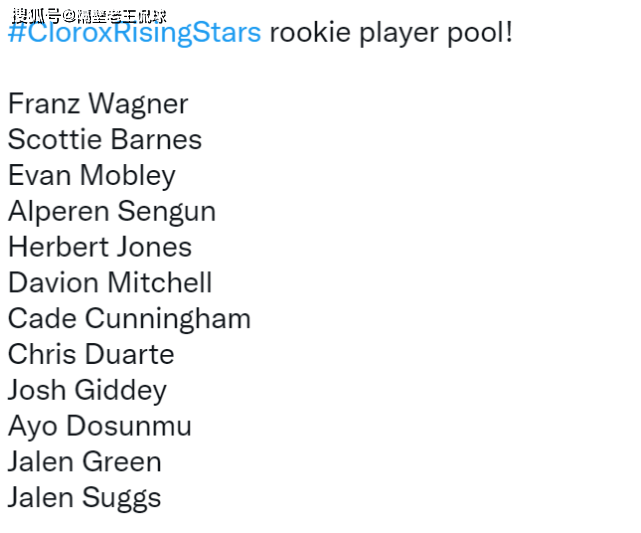The image size is (641, 533).
Task: Click the Jalen Green line
Action: [84, 462]
